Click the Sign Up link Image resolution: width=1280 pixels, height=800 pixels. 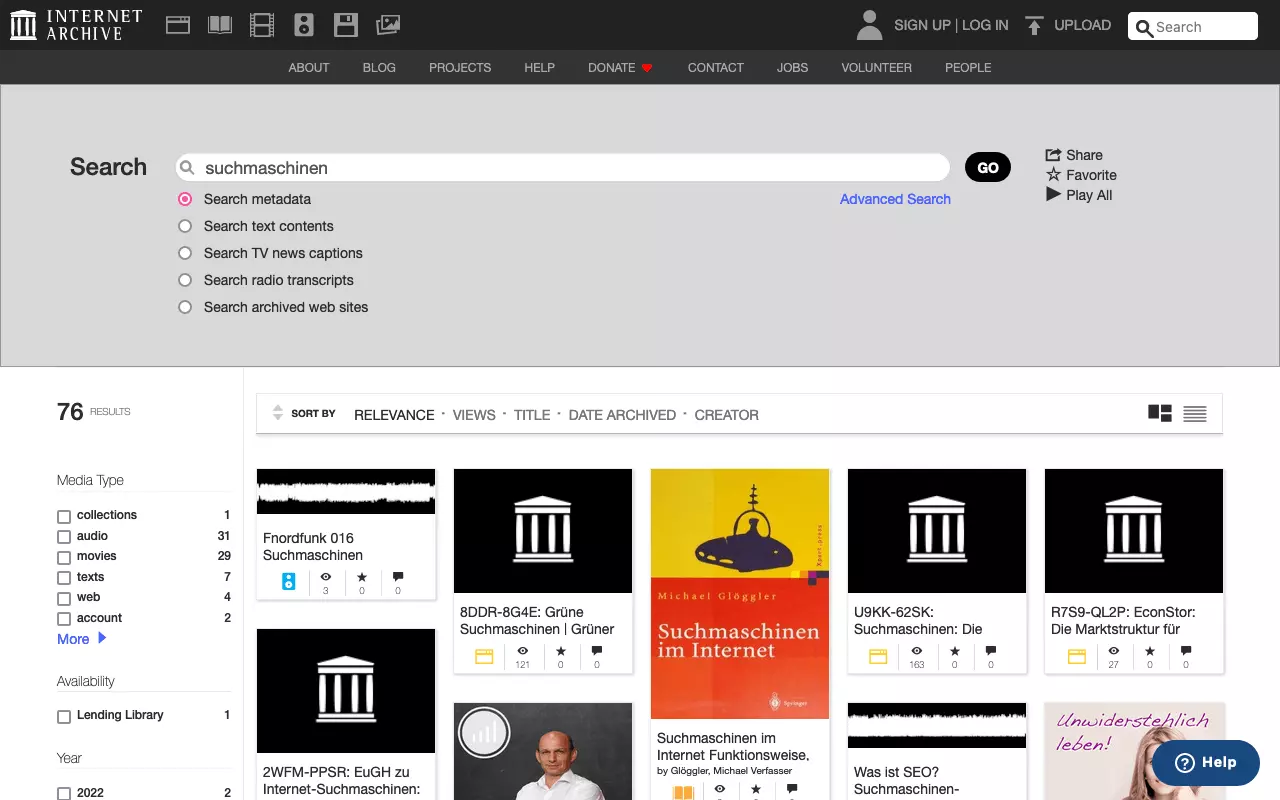click(x=922, y=25)
